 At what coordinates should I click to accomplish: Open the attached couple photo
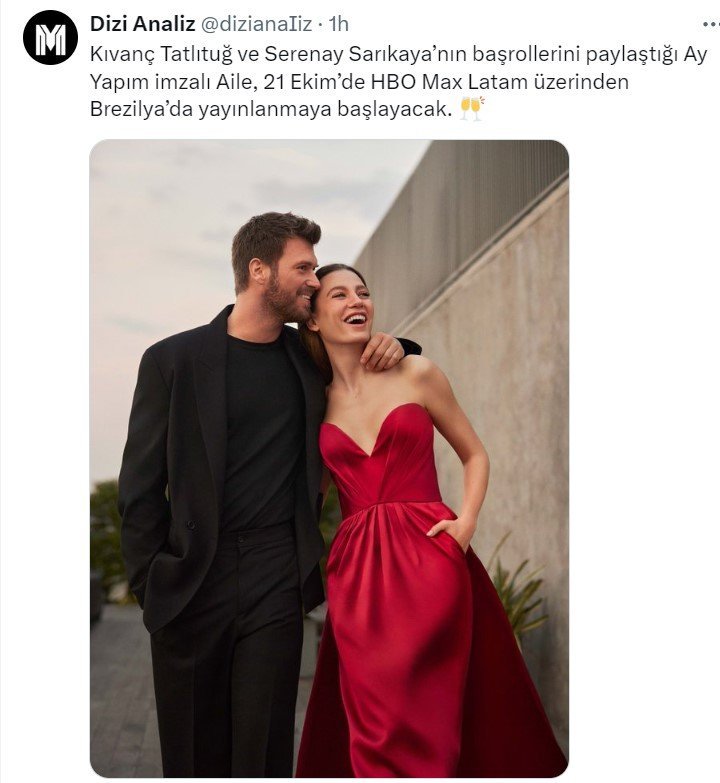pos(329,458)
